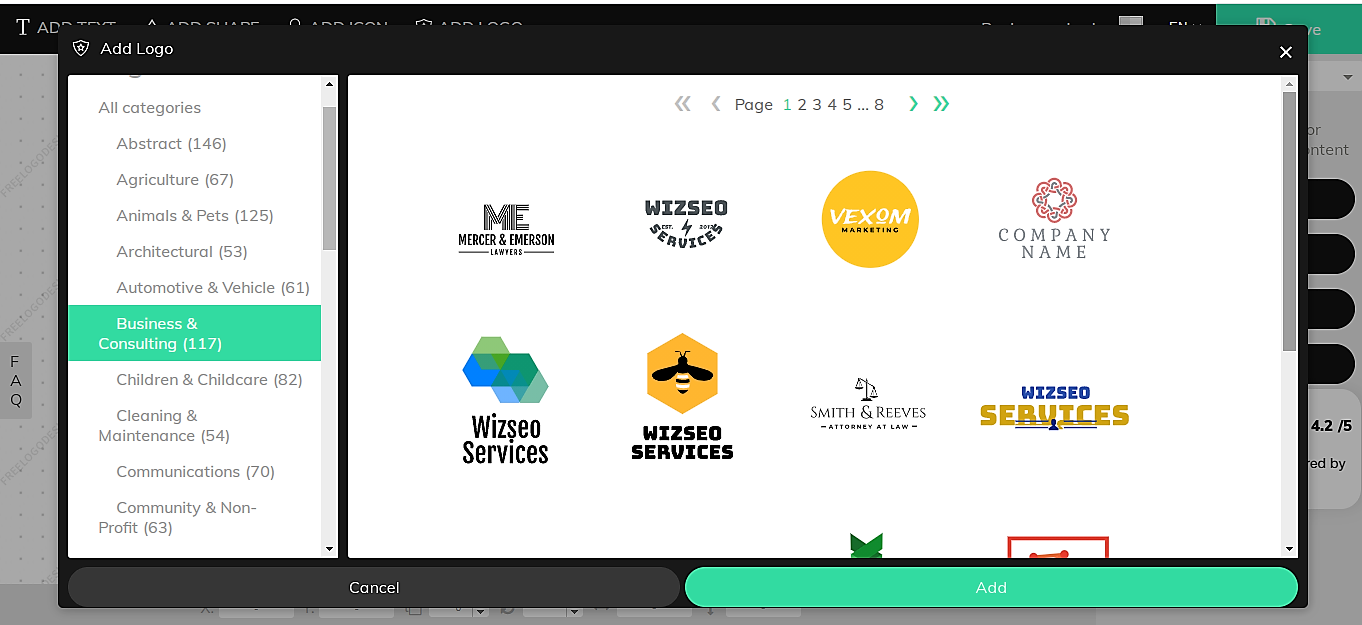Viewport: 1362px width, 625px height.
Task: Jump to first page double-chevron
Action: click(x=683, y=104)
